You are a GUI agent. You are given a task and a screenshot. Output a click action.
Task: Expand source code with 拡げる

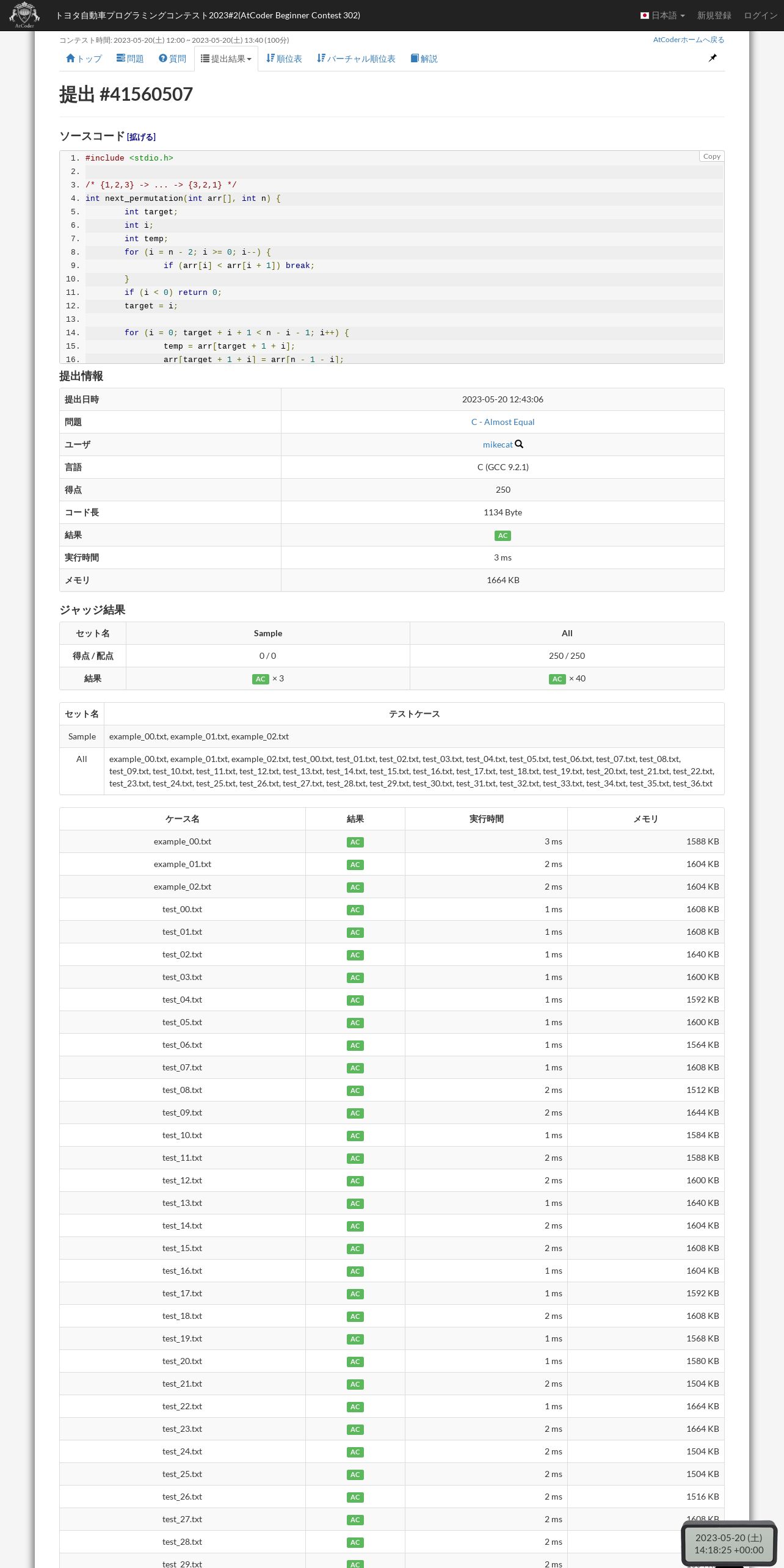(141, 137)
